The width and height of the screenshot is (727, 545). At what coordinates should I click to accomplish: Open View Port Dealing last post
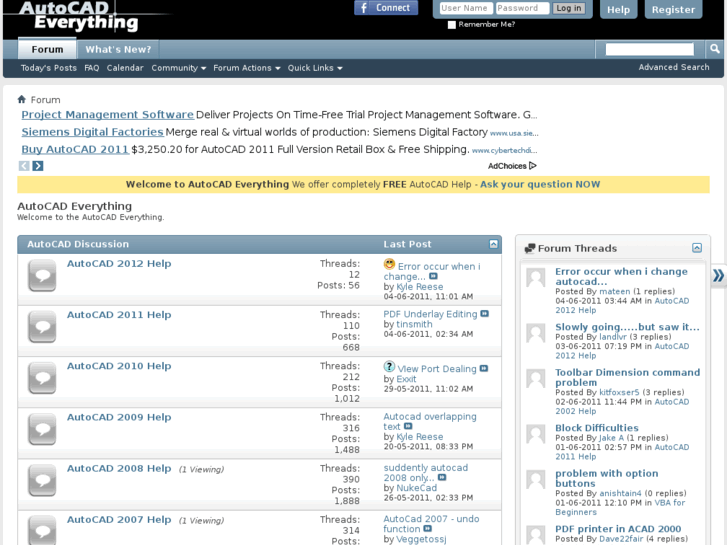click(x=437, y=369)
